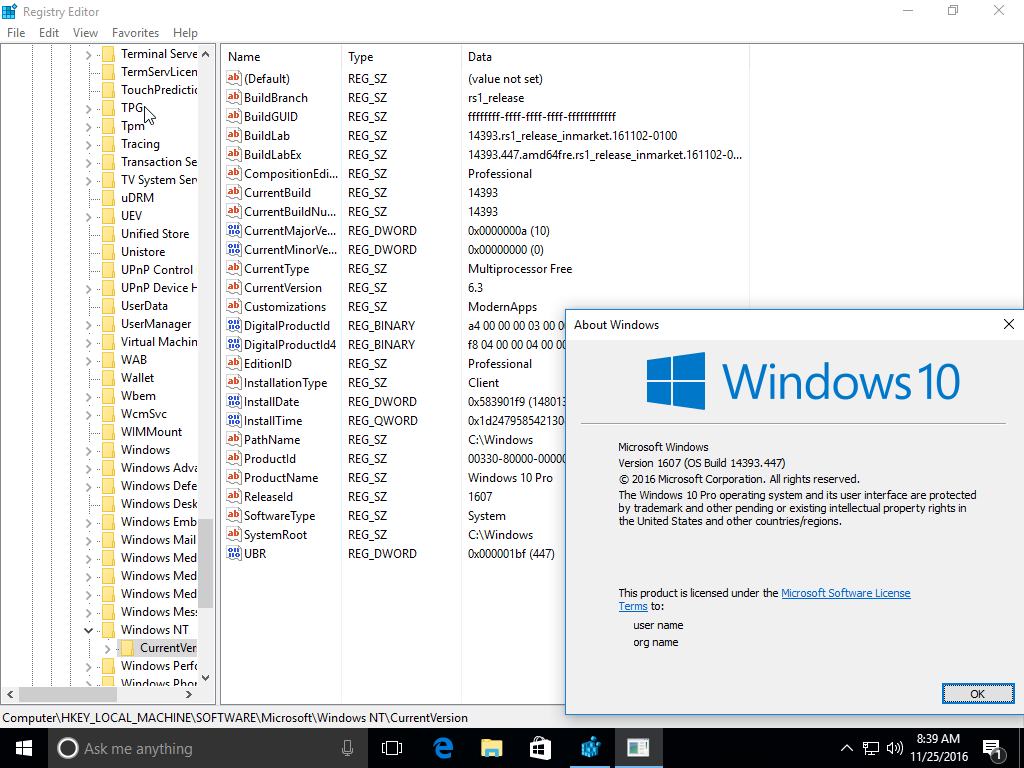Click the ProductName string value icon
1024x768 pixels.
(234, 477)
